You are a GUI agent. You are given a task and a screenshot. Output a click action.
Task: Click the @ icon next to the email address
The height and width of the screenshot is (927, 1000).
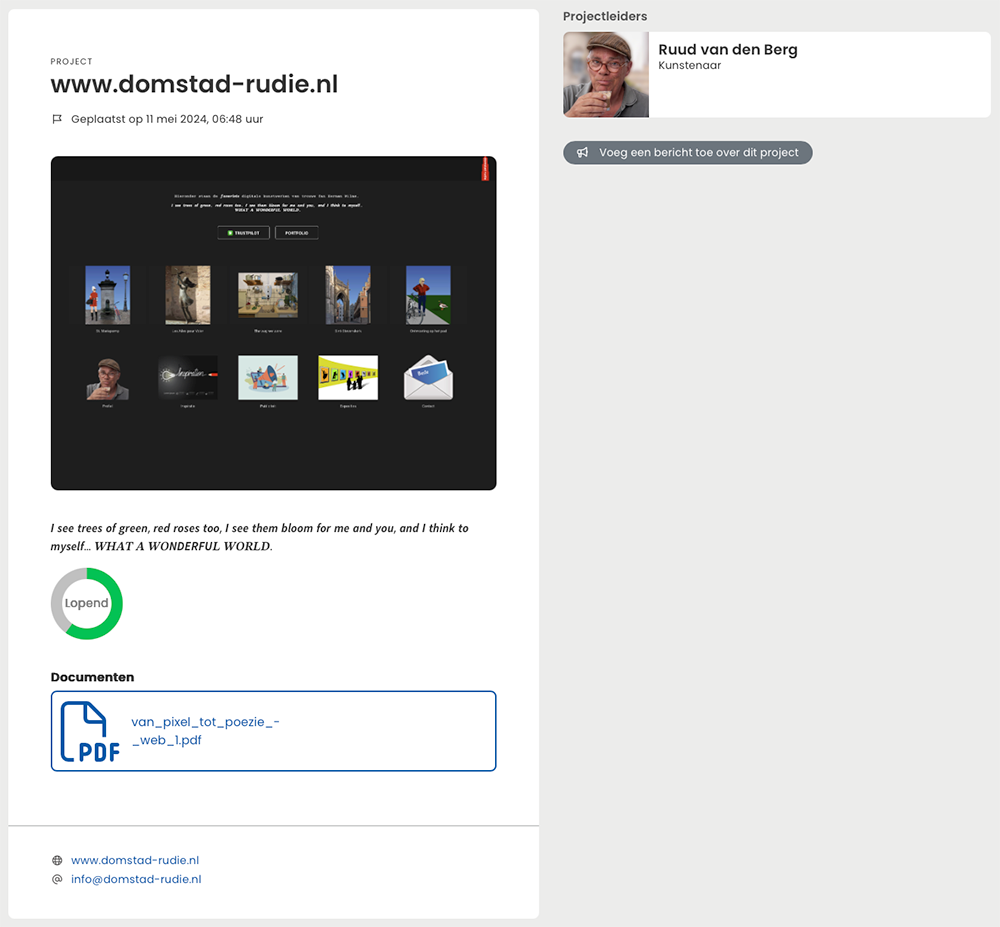click(x=56, y=879)
